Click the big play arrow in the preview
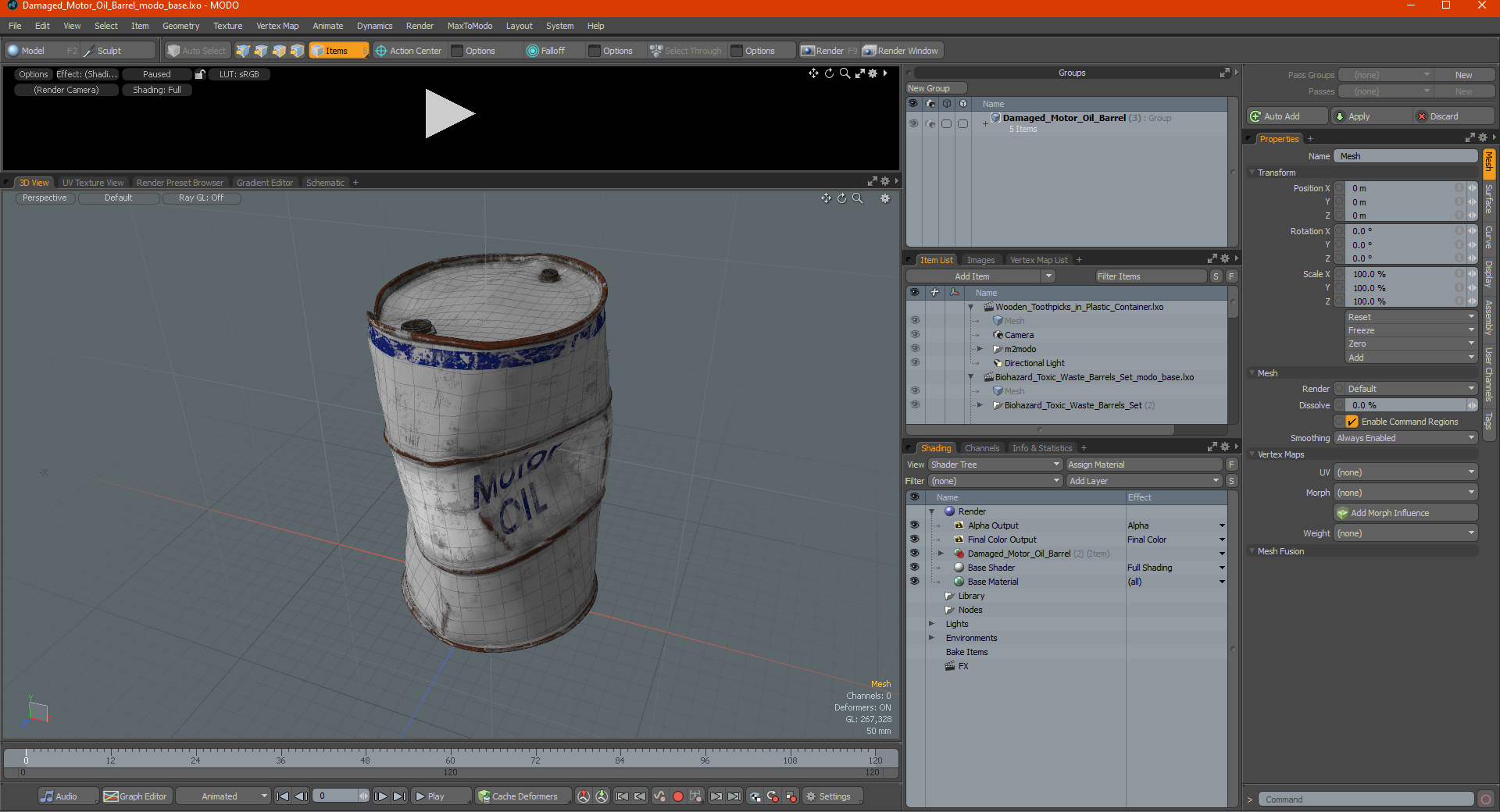Screen dimensions: 1500x812 point(448,114)
